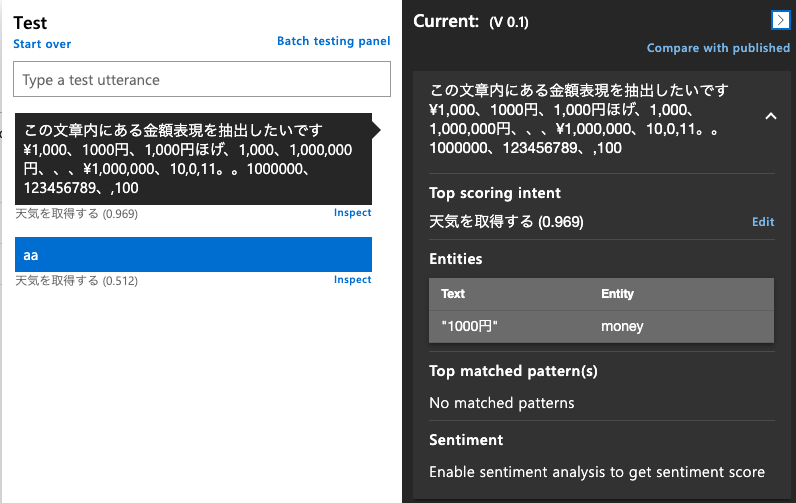Click the 天気を取得する (0.512) score label
796x503 pixels.
(x=77, y=281)
